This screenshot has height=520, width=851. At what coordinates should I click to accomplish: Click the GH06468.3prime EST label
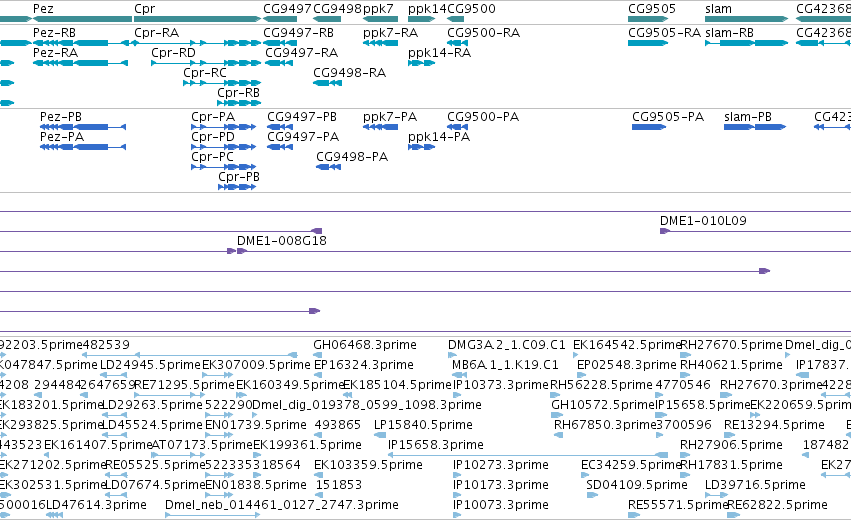tap(365, 345)
